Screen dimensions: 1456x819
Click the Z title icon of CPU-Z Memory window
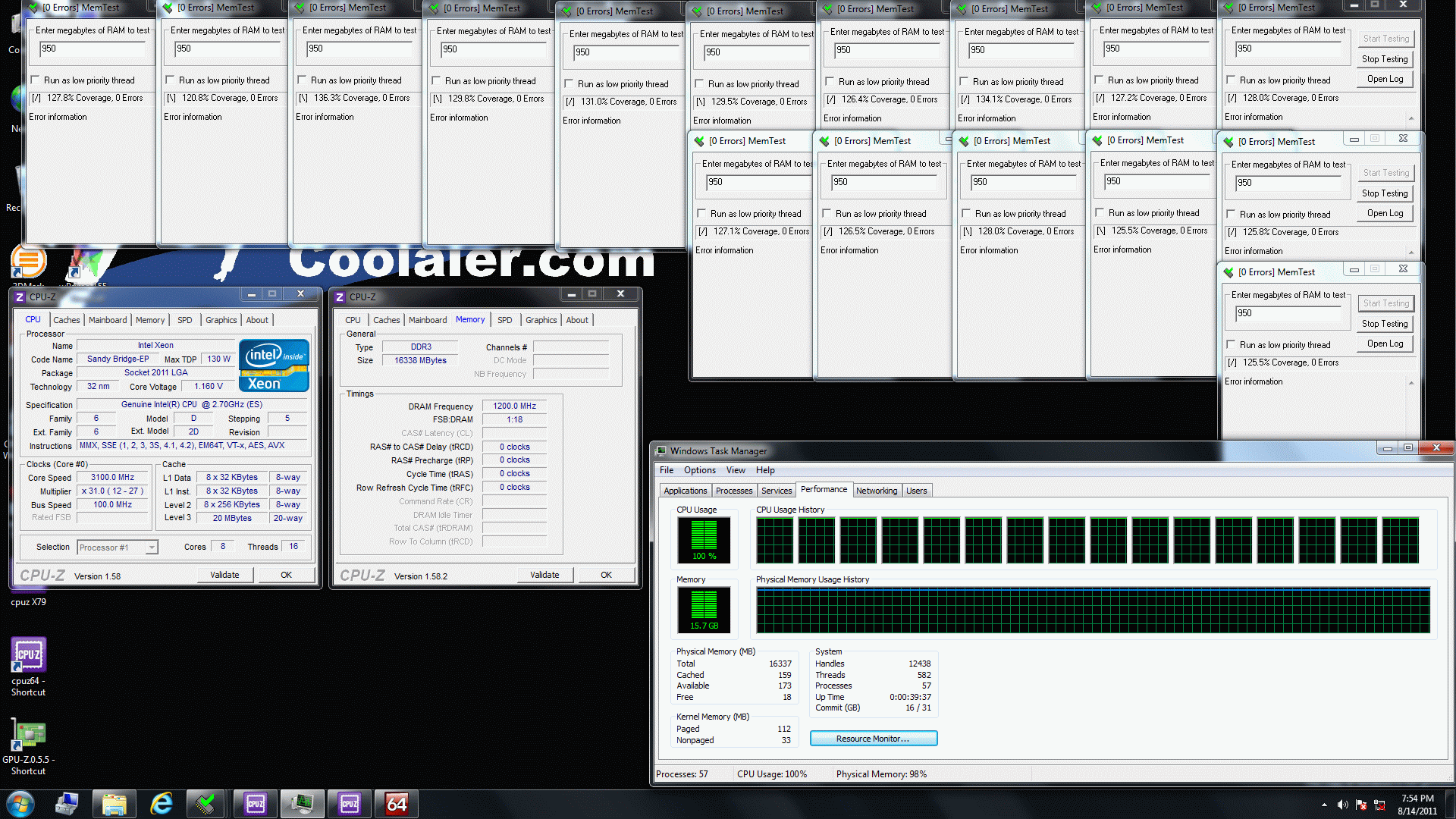pos(340,297)
